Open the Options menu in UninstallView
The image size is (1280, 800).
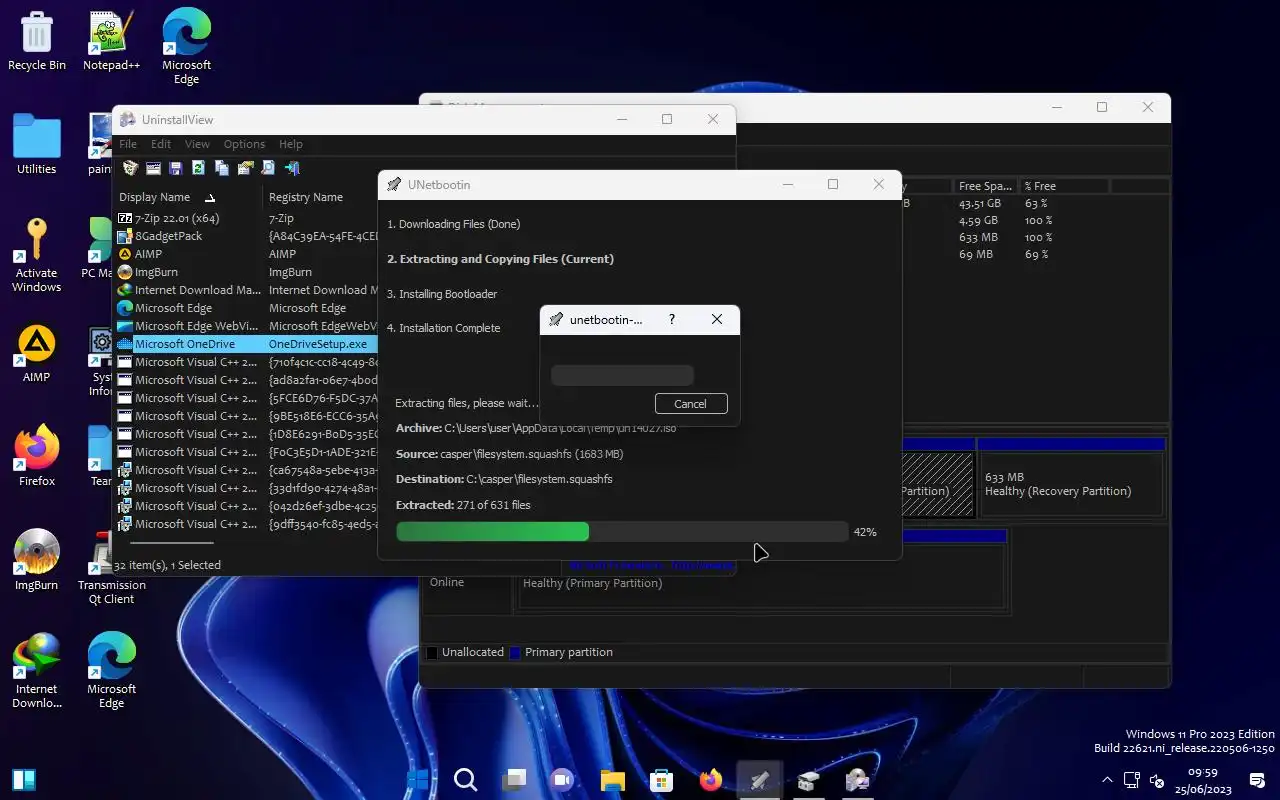(244, 144)
